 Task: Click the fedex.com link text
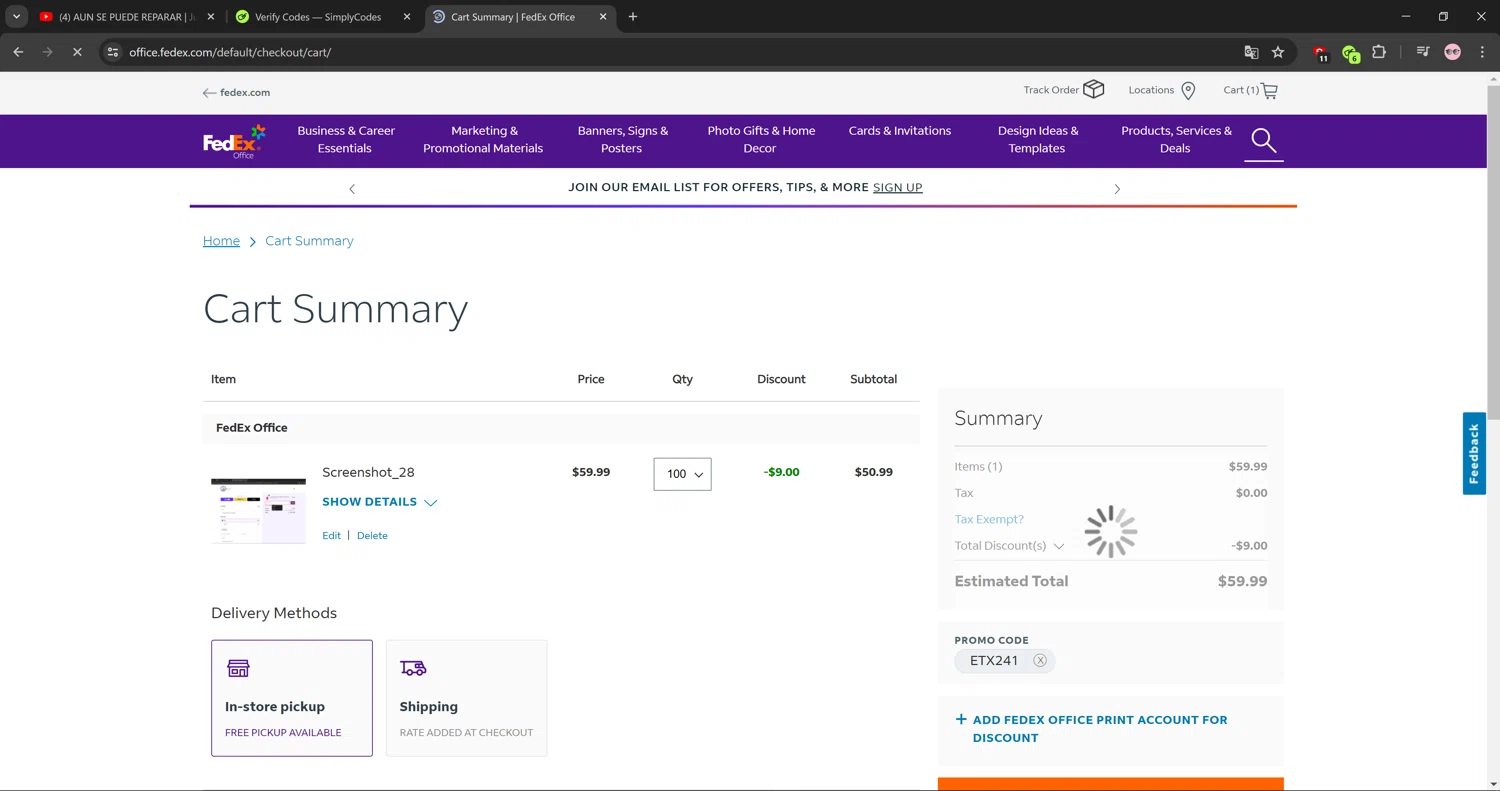(x=245, y=93)
